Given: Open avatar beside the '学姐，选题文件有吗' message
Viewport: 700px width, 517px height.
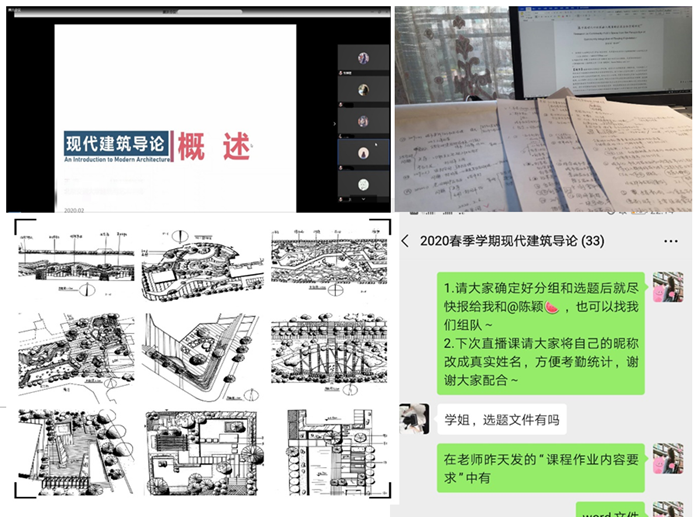Looking at the screenshot, I should (414, 419).
